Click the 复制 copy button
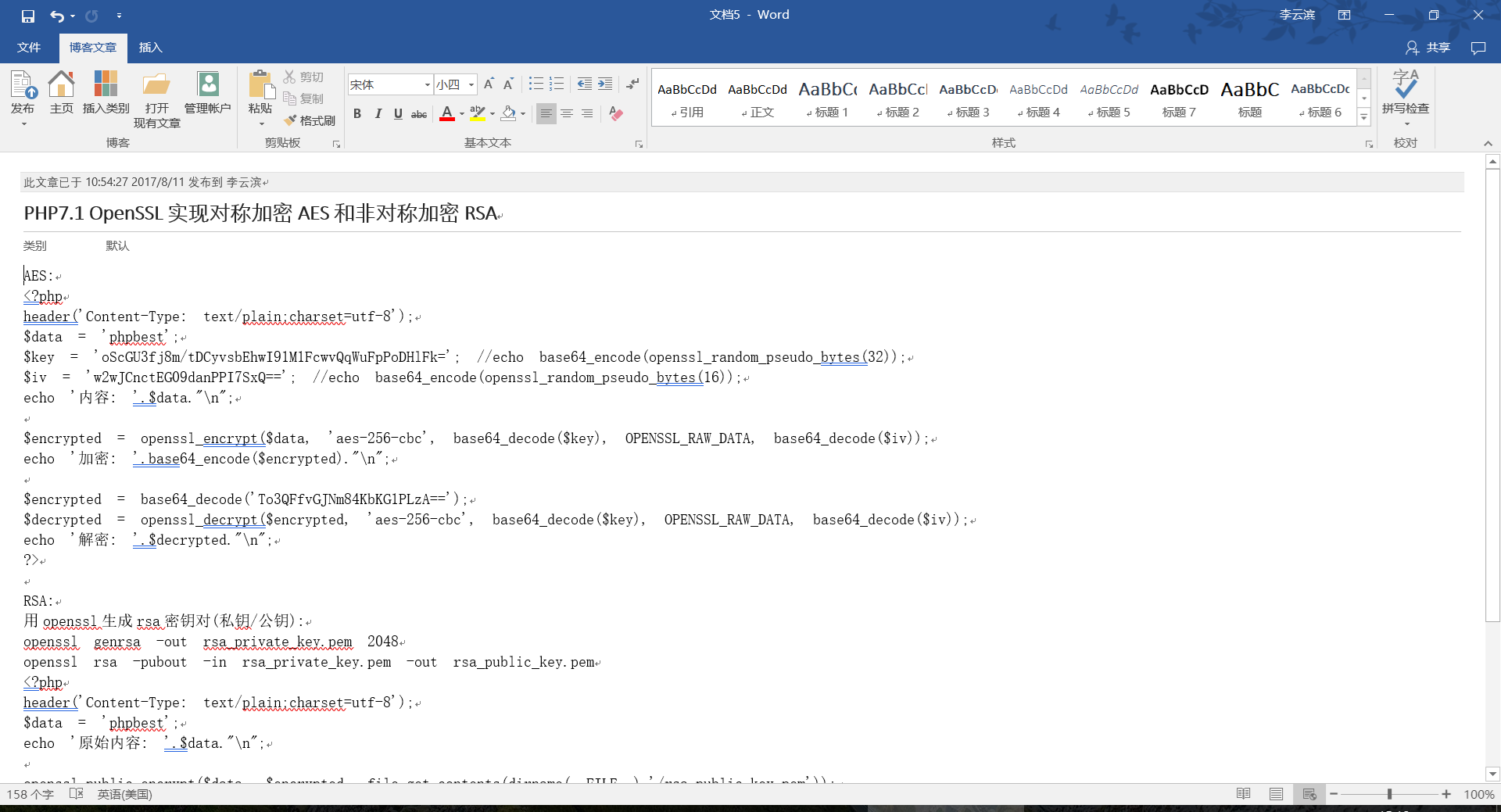This screenshot has height=812, width=1501. pos(303,98)
